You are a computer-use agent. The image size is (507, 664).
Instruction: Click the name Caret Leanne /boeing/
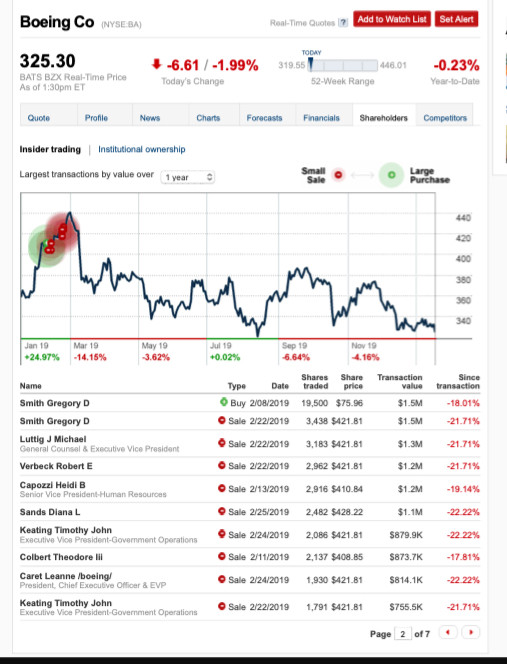[x=66, y=576]
